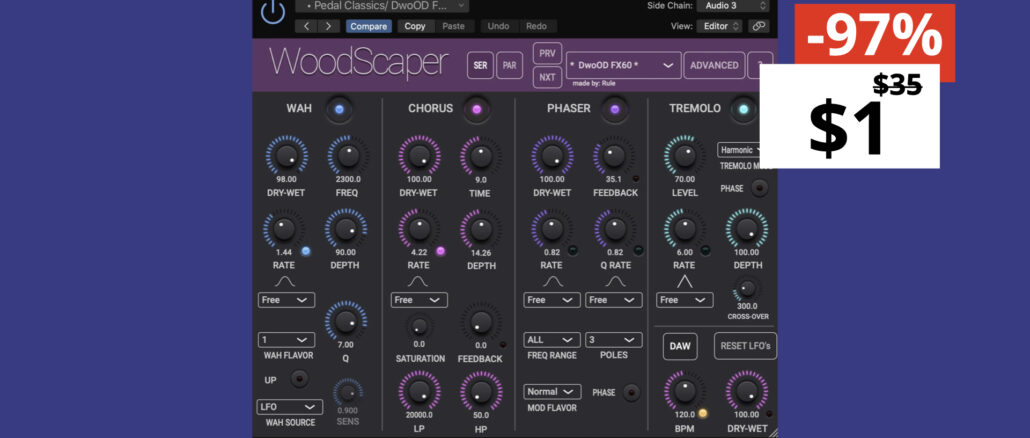Open the Harmonic TREMOLO MODE dropdown
This screenshot has height=438, width=1030.
740,150
